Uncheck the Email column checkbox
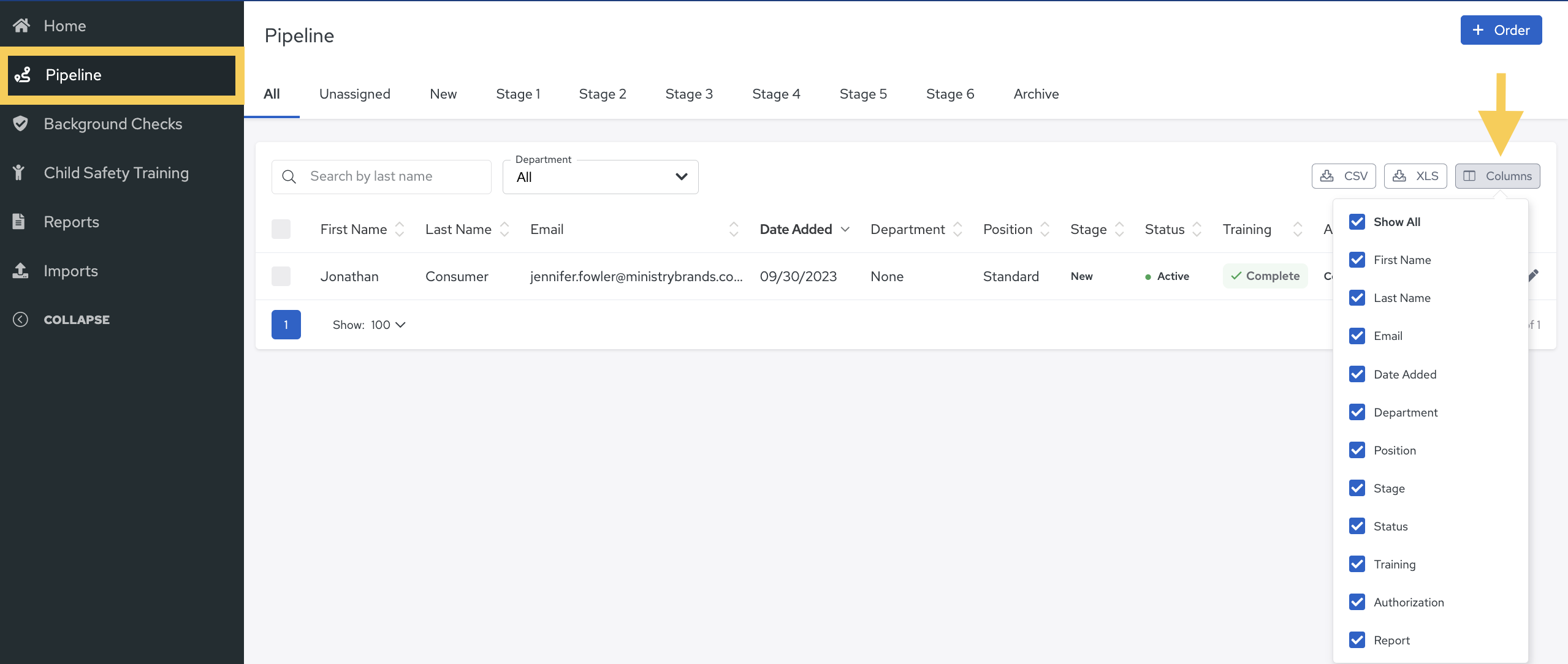 pos(1357,336)
